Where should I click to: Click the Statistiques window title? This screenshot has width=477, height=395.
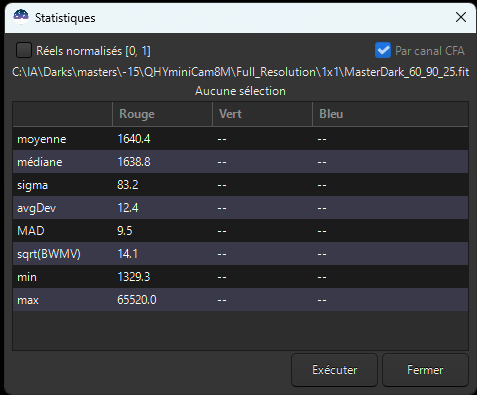[65, 18]
